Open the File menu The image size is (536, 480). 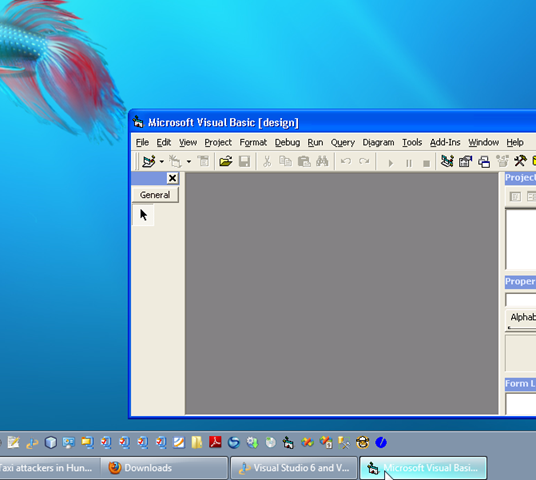pyautogui.click(x=142, y=142)
